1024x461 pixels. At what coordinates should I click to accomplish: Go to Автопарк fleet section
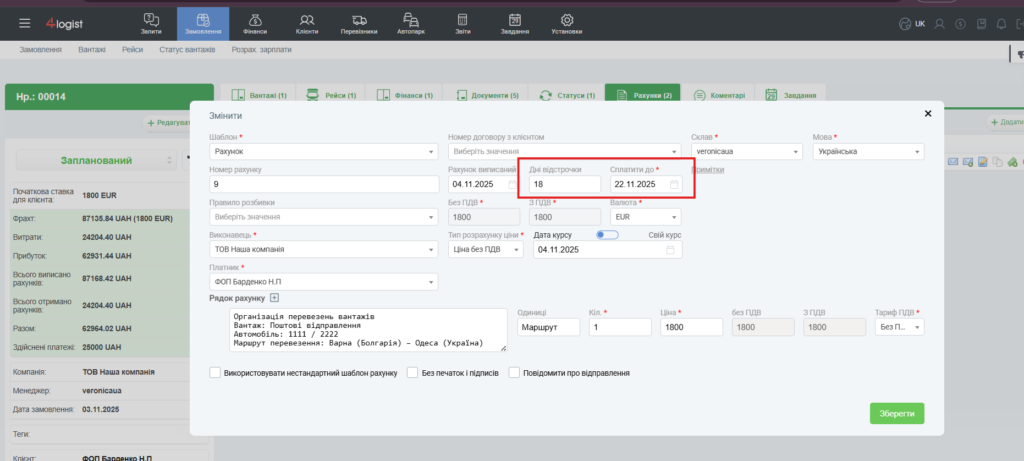click(x=411, y=24)
